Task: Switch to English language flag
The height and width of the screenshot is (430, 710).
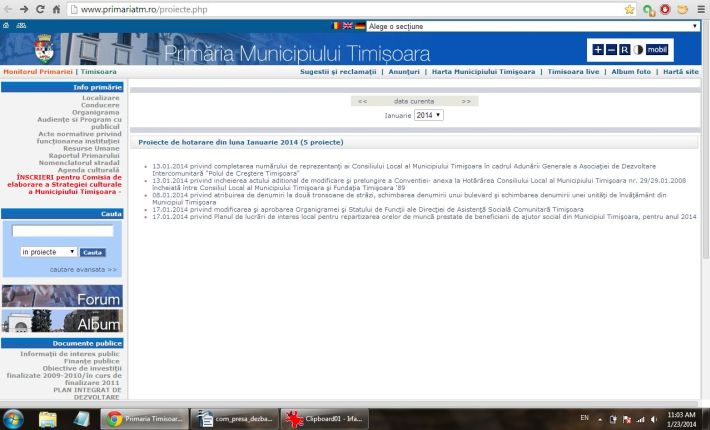Action: click(348, 26)
